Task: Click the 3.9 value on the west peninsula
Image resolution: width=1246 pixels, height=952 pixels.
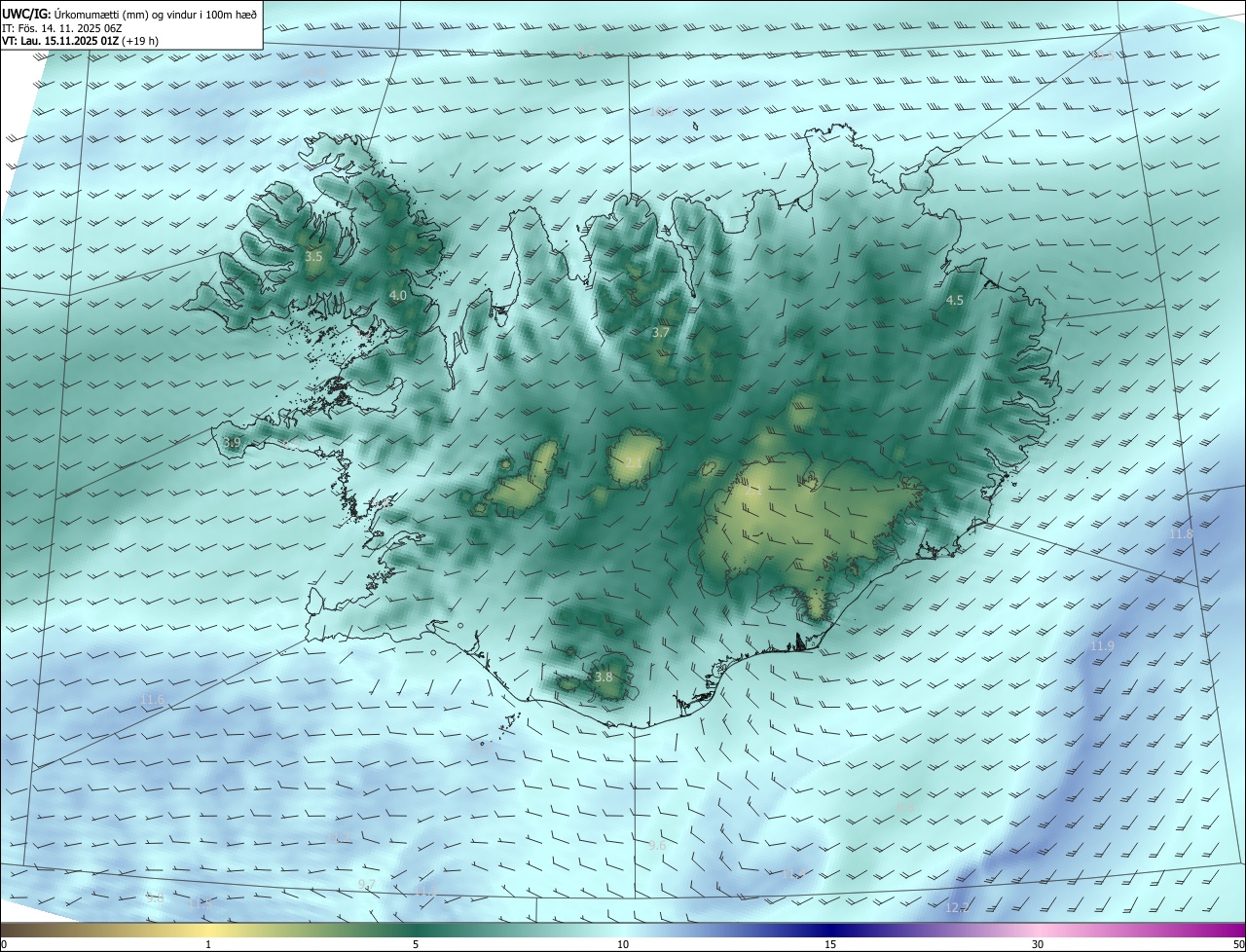Action: [231, 443]
